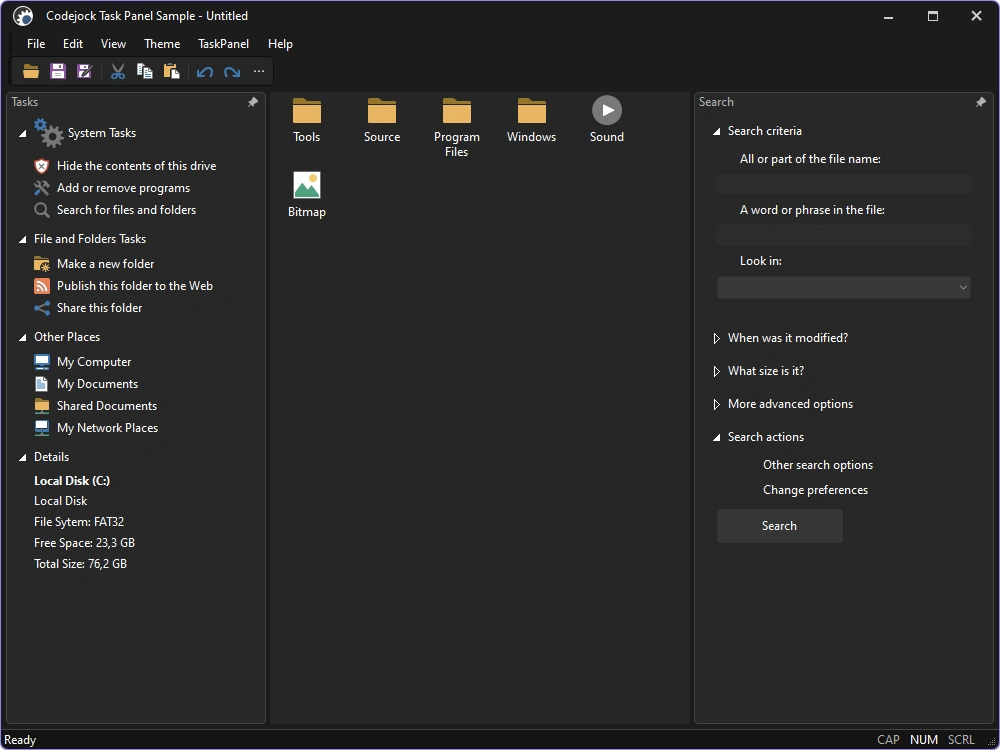This screenshot has height=750, width=1000.
Task: Click the folder icon beside Shared Documents
Action: coord(41,406)
